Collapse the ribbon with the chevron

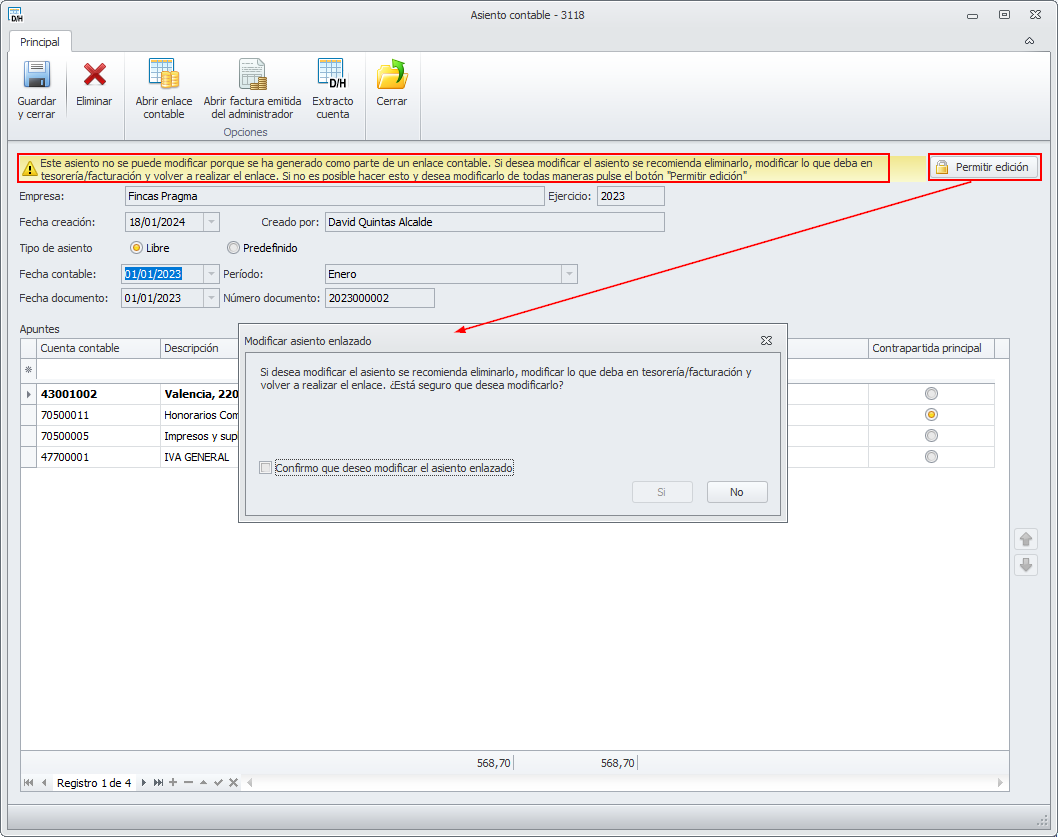pos(1029,41)
